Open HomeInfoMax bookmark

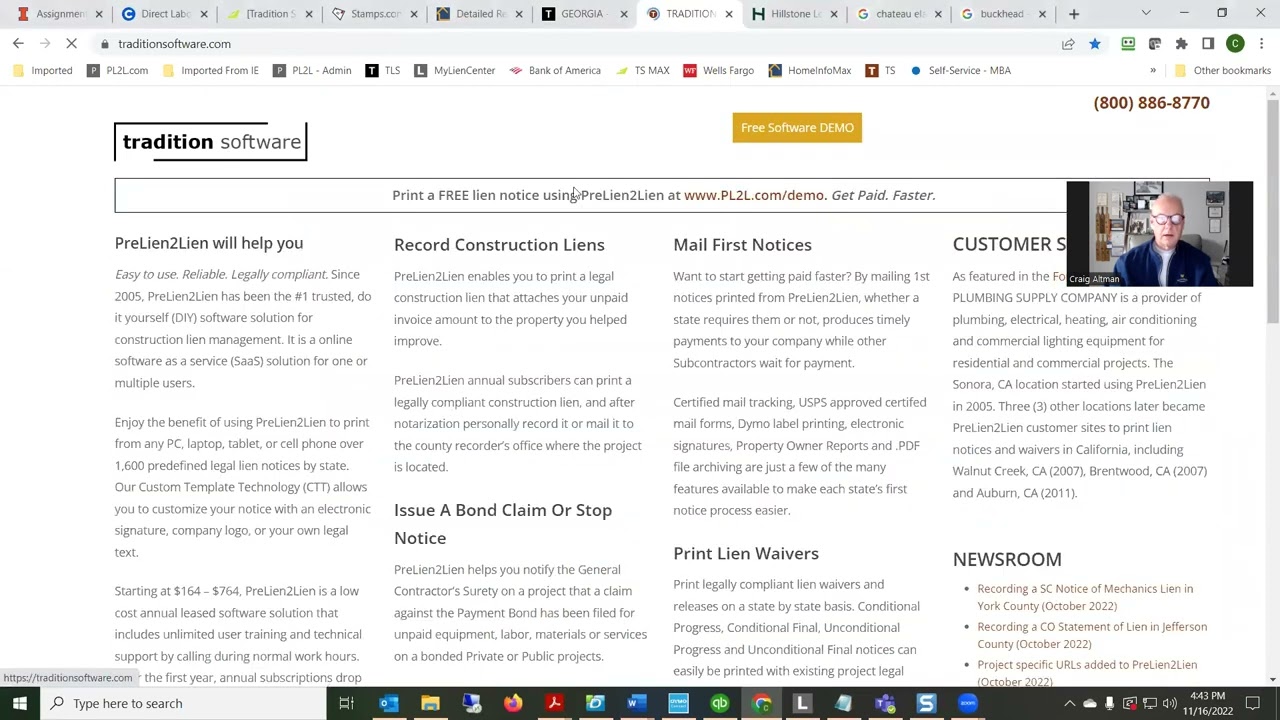pos(810,71)
